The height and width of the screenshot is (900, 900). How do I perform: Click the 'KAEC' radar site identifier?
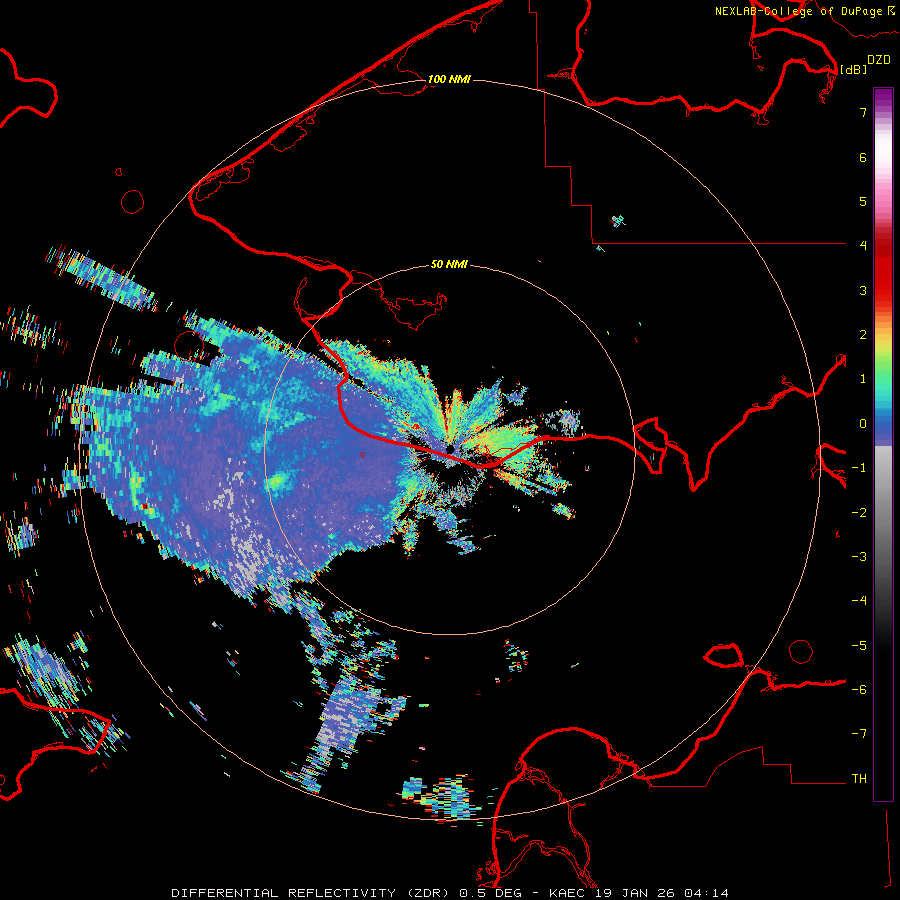[x=568, y=893]
